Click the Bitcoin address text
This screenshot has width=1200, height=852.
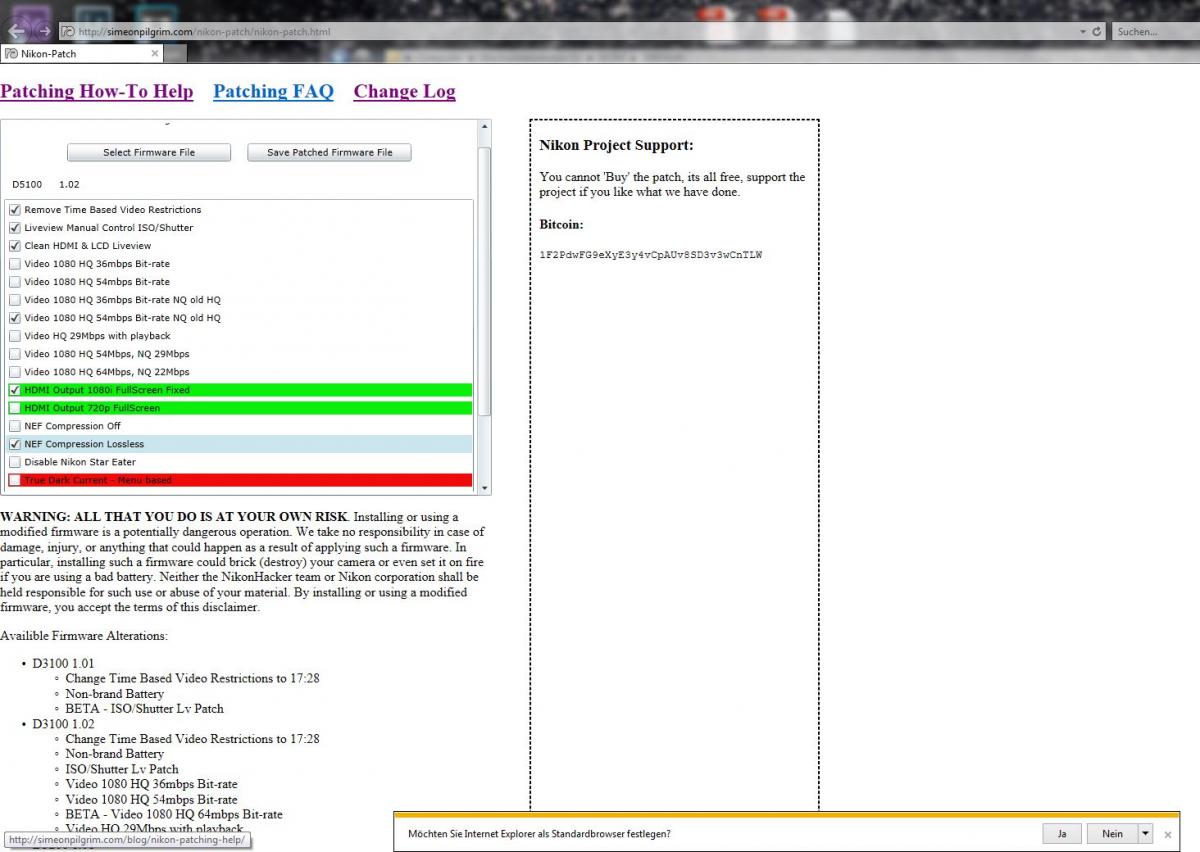(651, 255)
